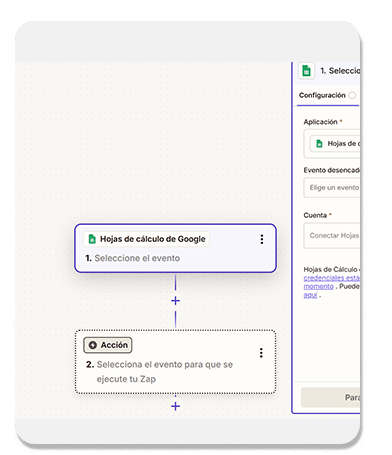The width and height of the screenshot is (392, 455).
Task: Click the aquí link
Action: (x=310, y=295)
